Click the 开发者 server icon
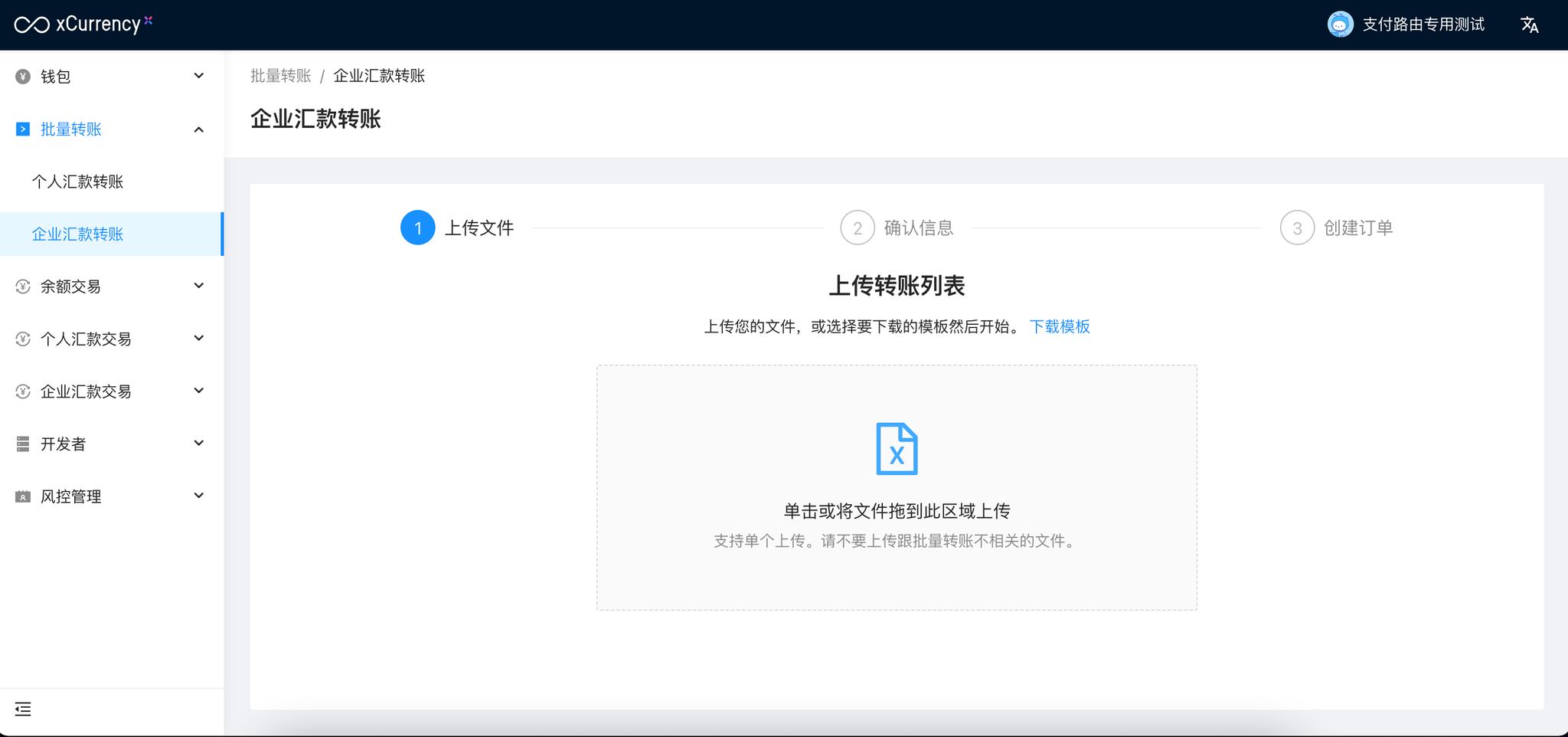 click(23, 444)
